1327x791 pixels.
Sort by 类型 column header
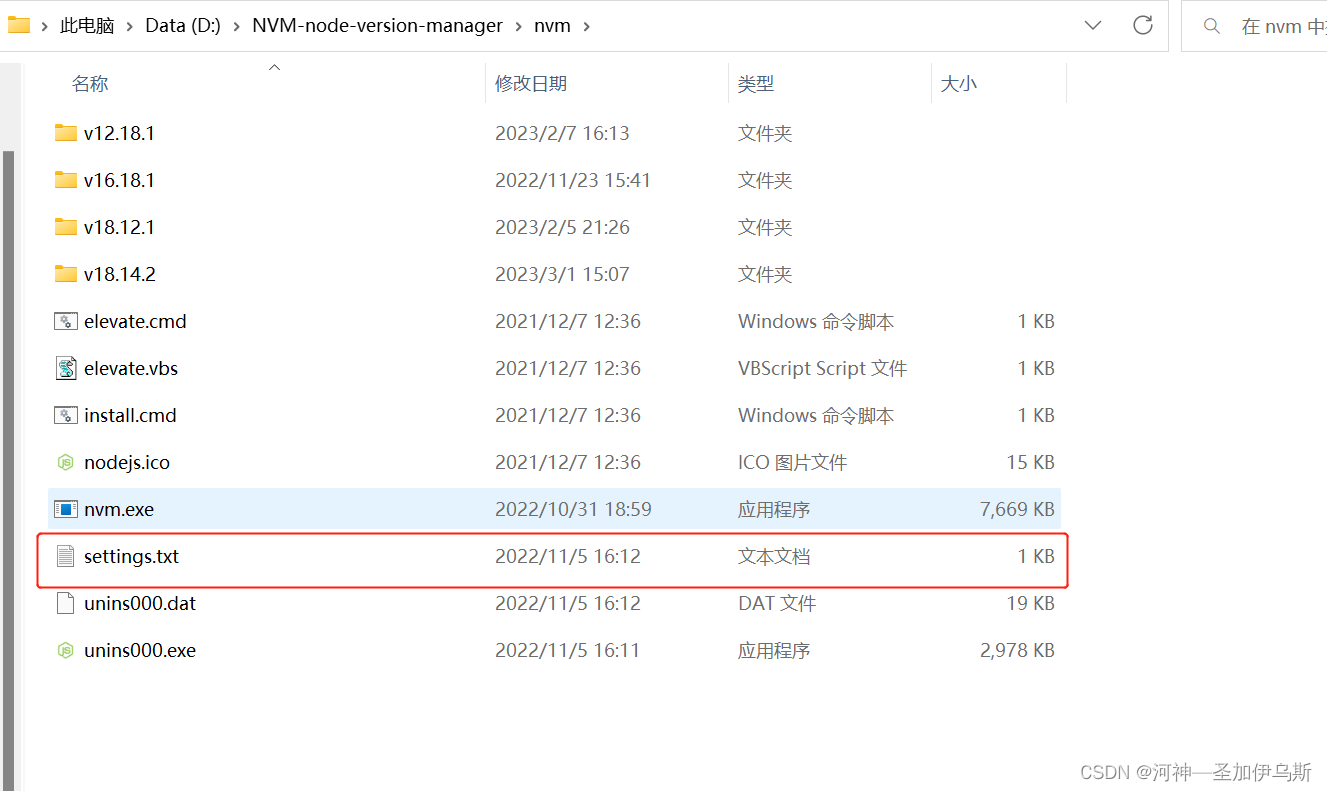(756, 84)
